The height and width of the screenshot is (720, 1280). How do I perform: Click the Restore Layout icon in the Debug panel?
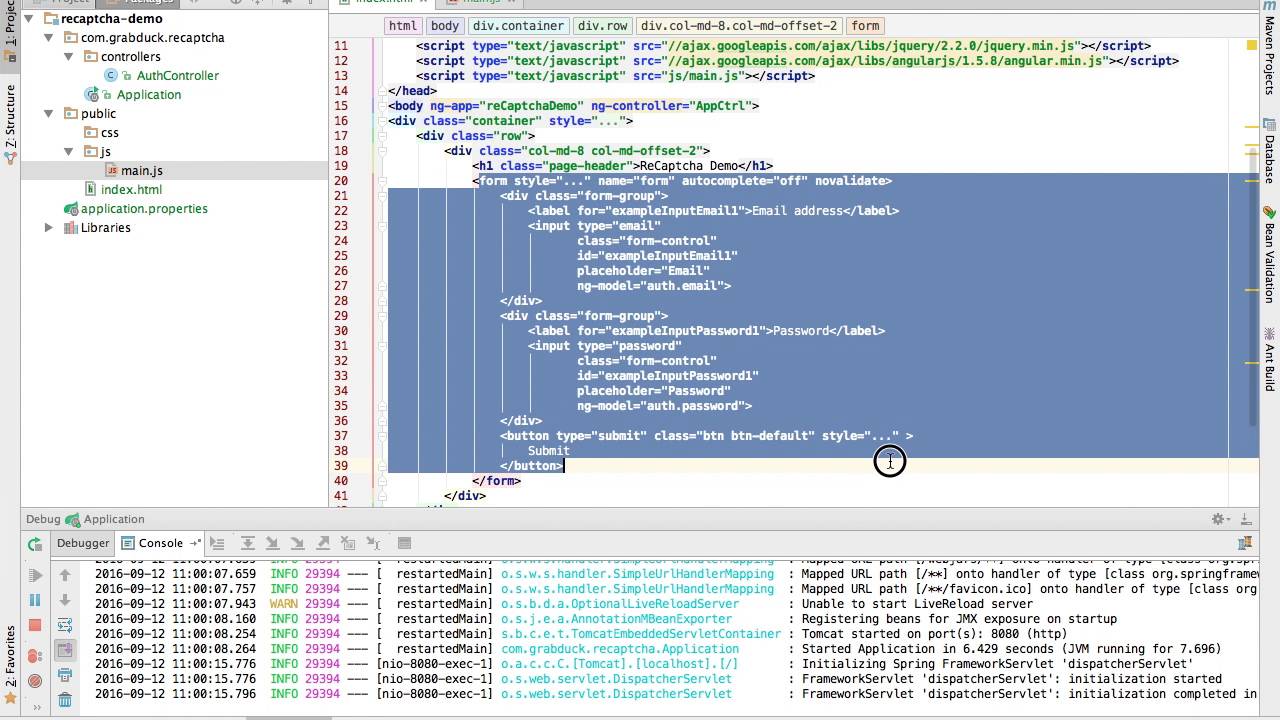[1245, 543]
